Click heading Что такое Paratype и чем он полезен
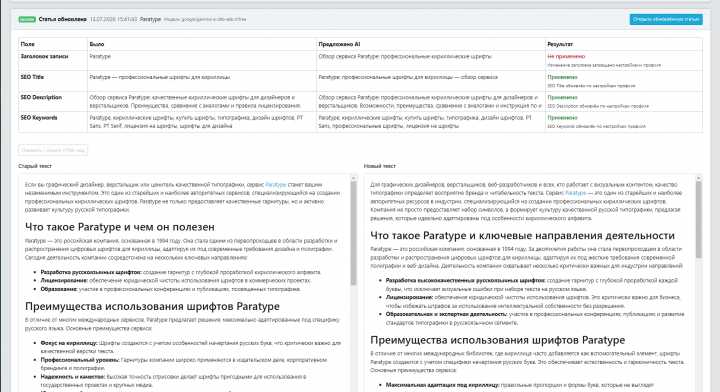This screenshot has height=392, width=720. pos(119,227)
